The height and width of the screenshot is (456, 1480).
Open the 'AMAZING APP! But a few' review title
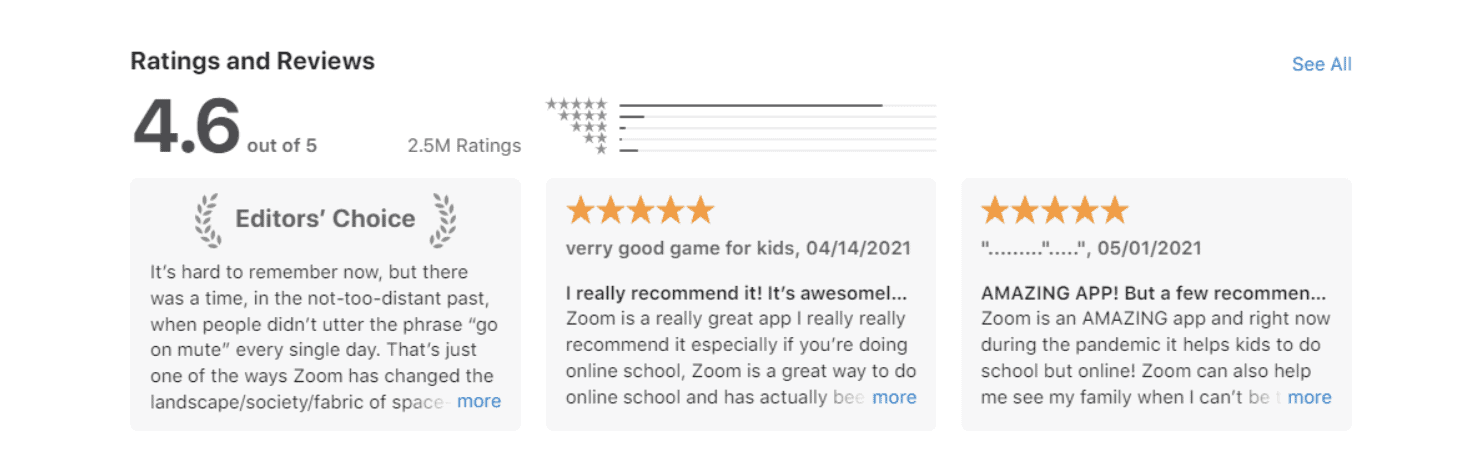pos(1153,294)
